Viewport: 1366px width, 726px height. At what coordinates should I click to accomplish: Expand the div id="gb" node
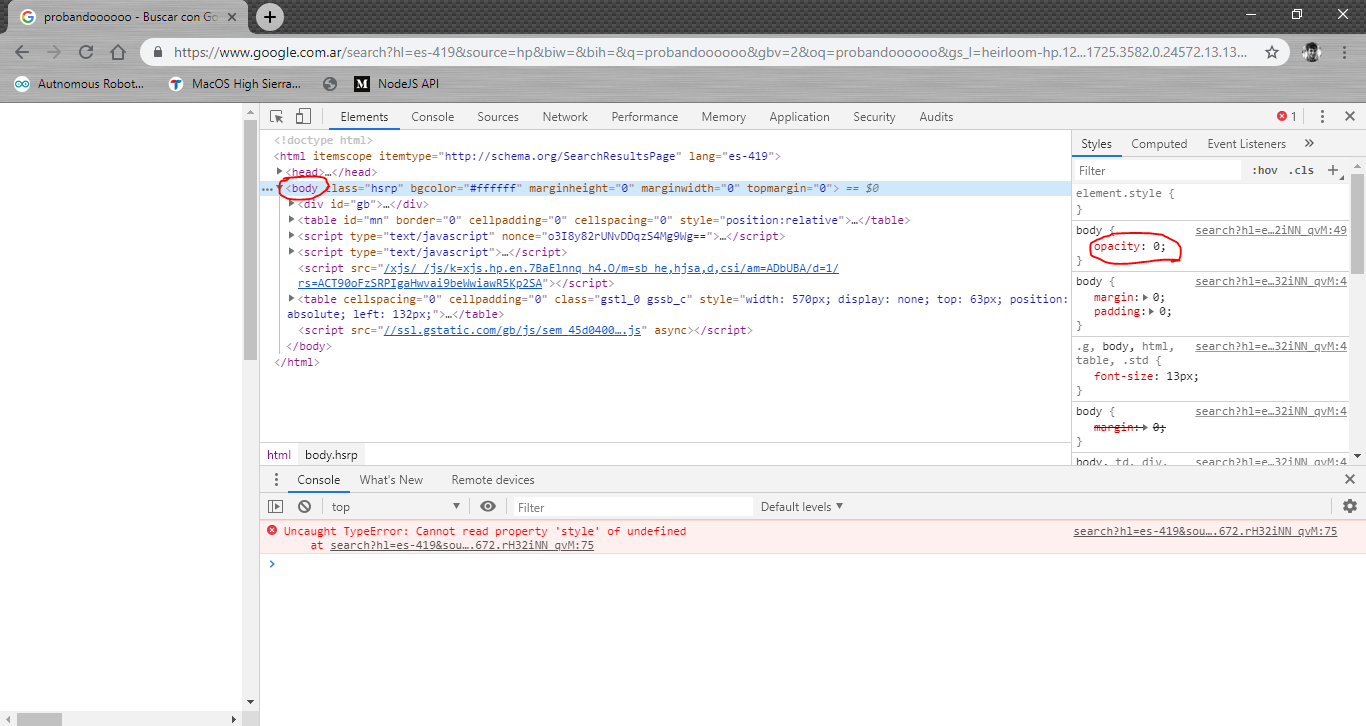tap(292, 204)
